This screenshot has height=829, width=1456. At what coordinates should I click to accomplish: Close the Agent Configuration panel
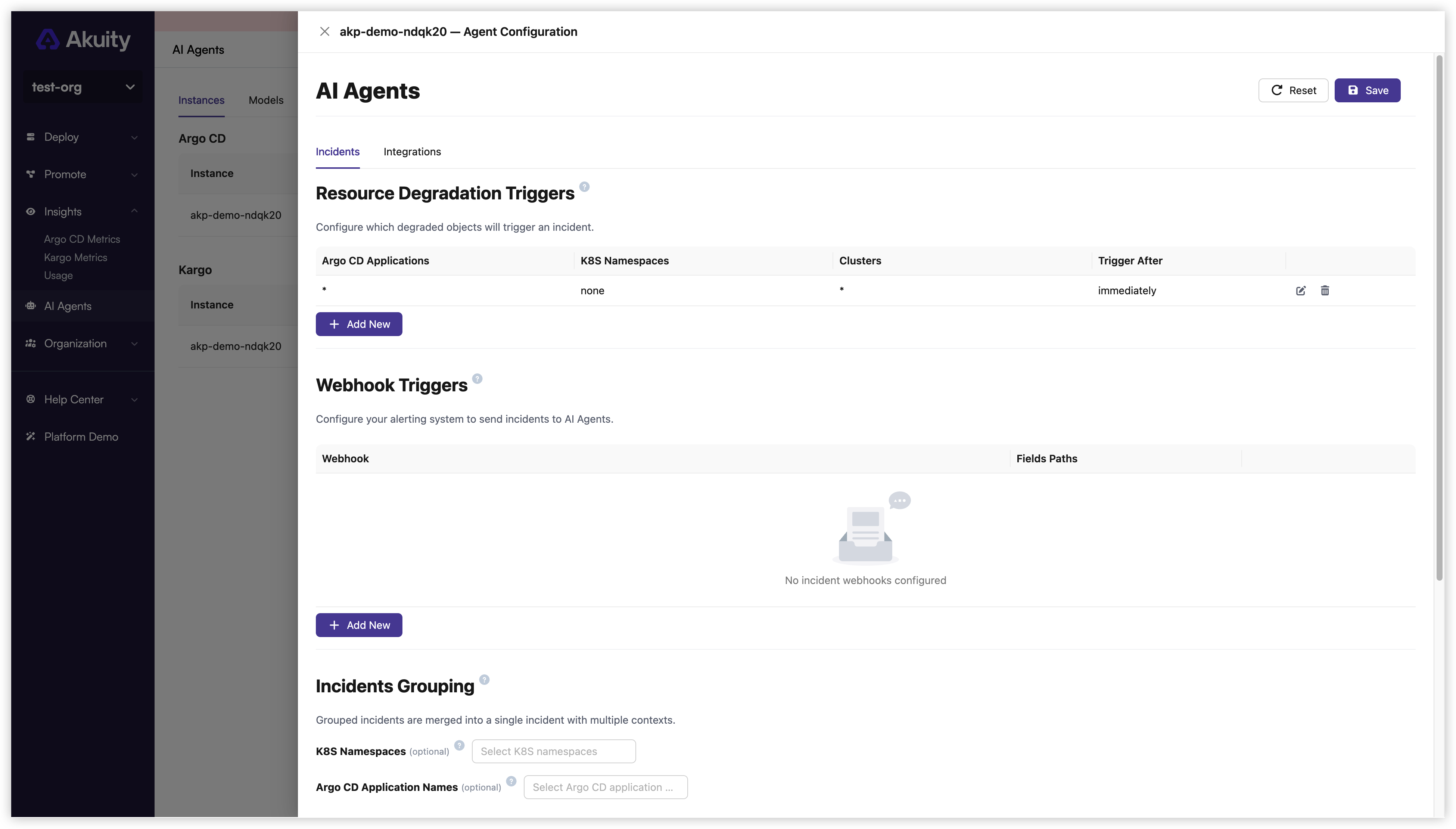(324, 31)
